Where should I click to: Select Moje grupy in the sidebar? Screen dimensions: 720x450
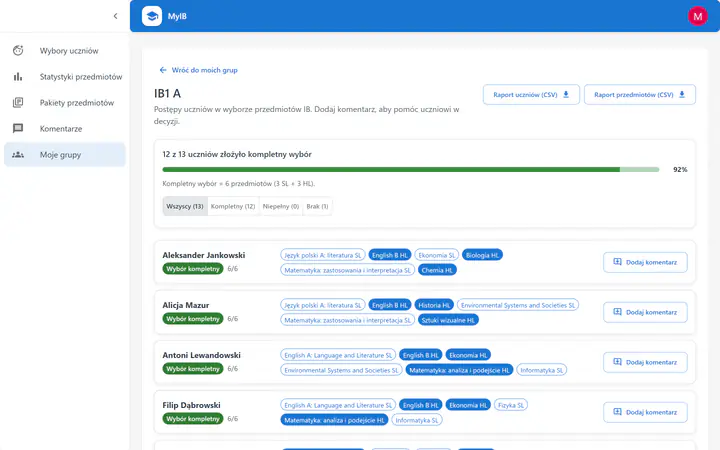(65, 155)
